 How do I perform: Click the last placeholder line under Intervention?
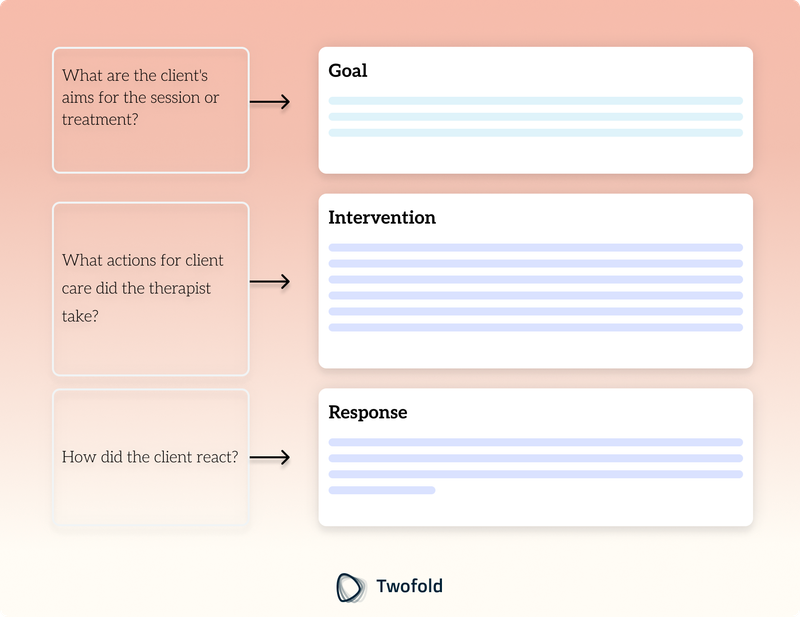pyautogui.click(x=535, y=327)
